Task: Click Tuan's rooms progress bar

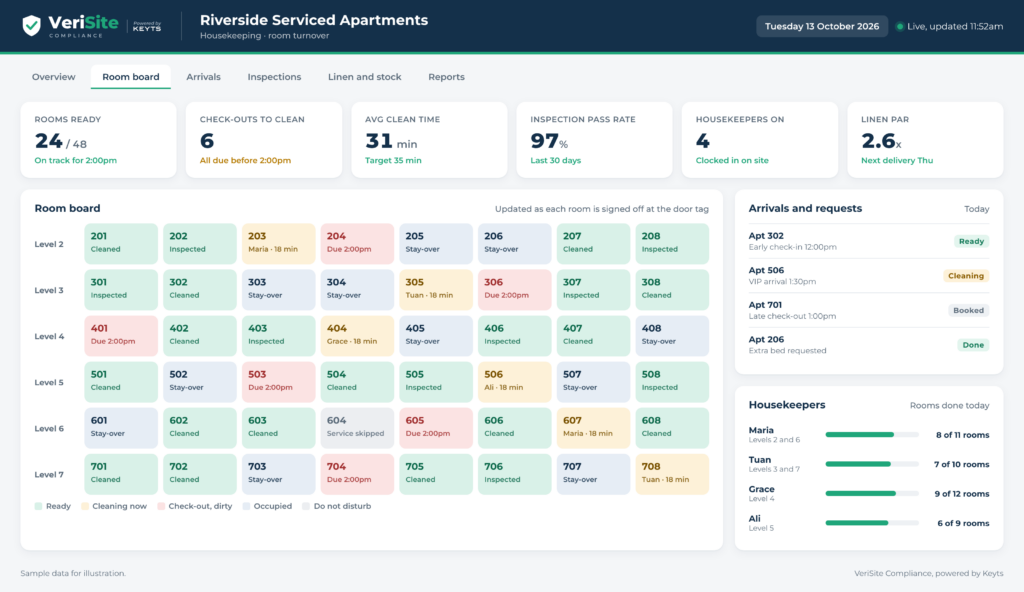Action: pos(872,465)
